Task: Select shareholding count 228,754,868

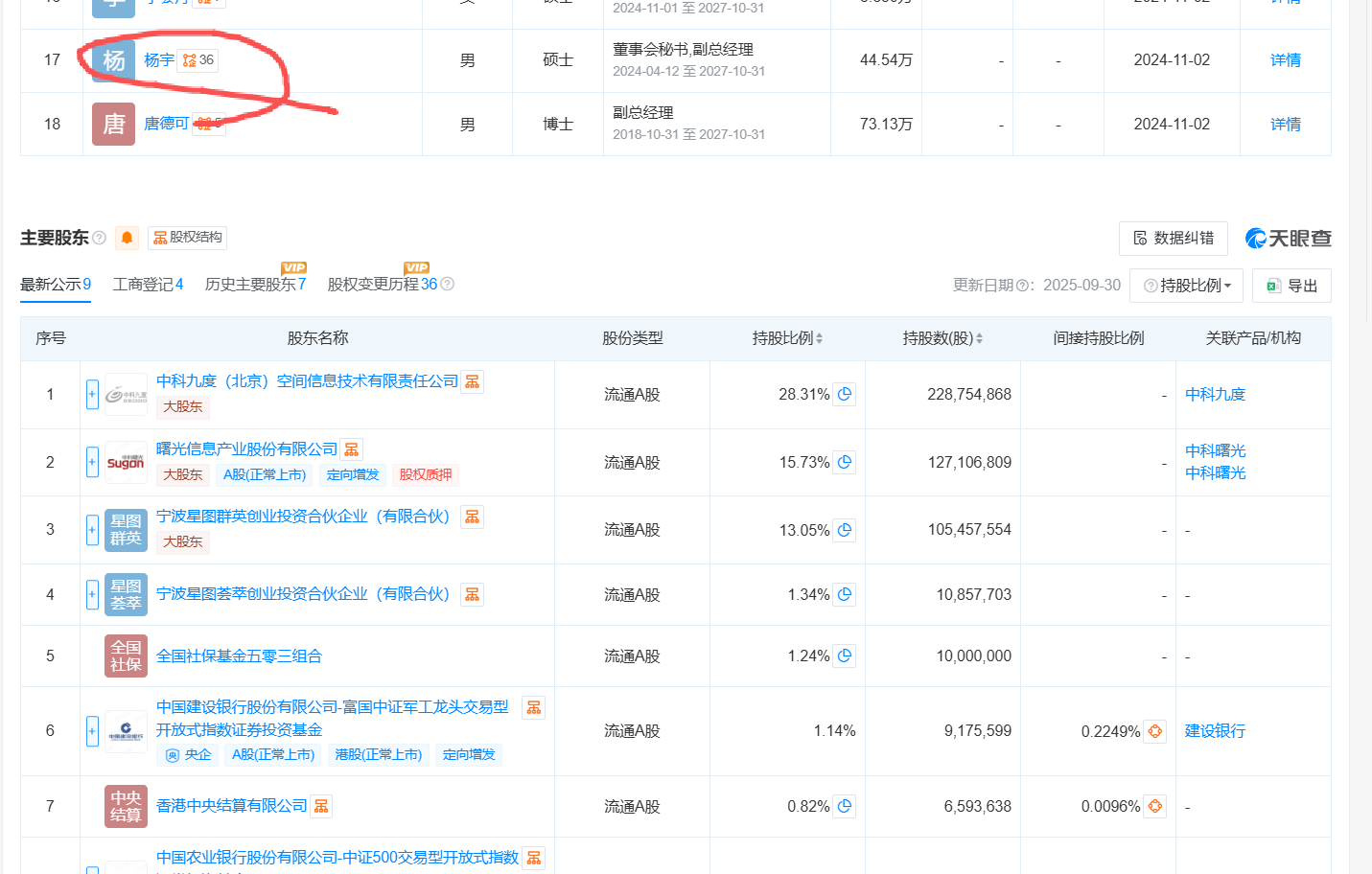Action: click(x=968, y=394)
